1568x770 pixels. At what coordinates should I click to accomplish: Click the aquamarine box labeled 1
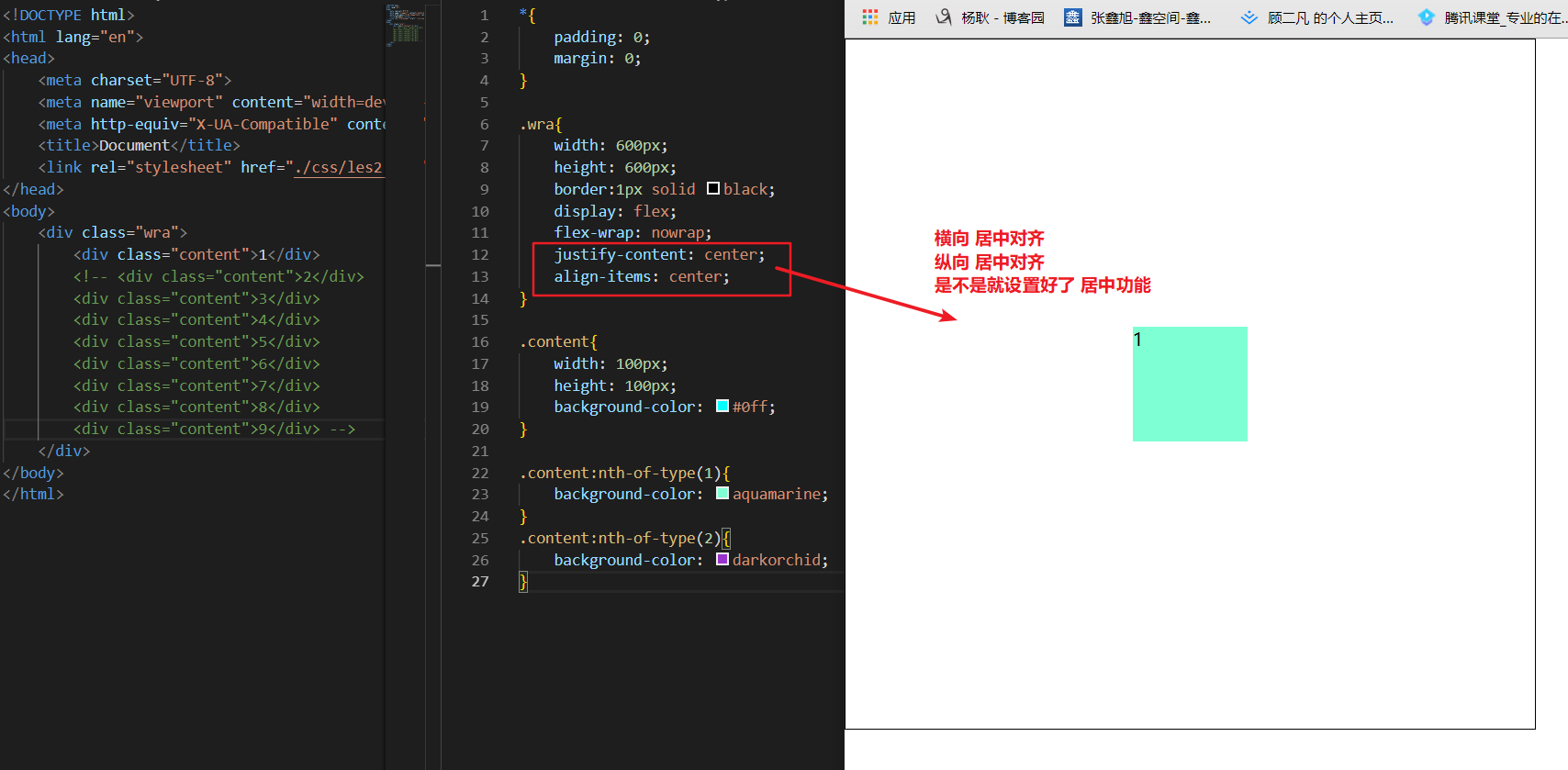coord(1190,384)
